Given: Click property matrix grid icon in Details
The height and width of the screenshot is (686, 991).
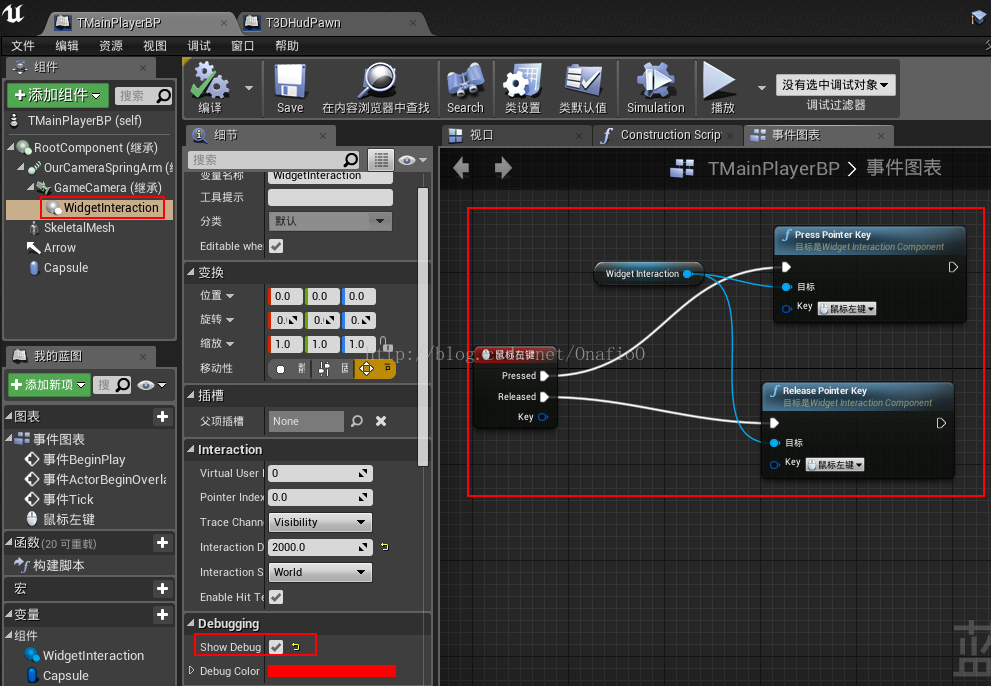Looking at the screenshot, I should coord(381,160).
